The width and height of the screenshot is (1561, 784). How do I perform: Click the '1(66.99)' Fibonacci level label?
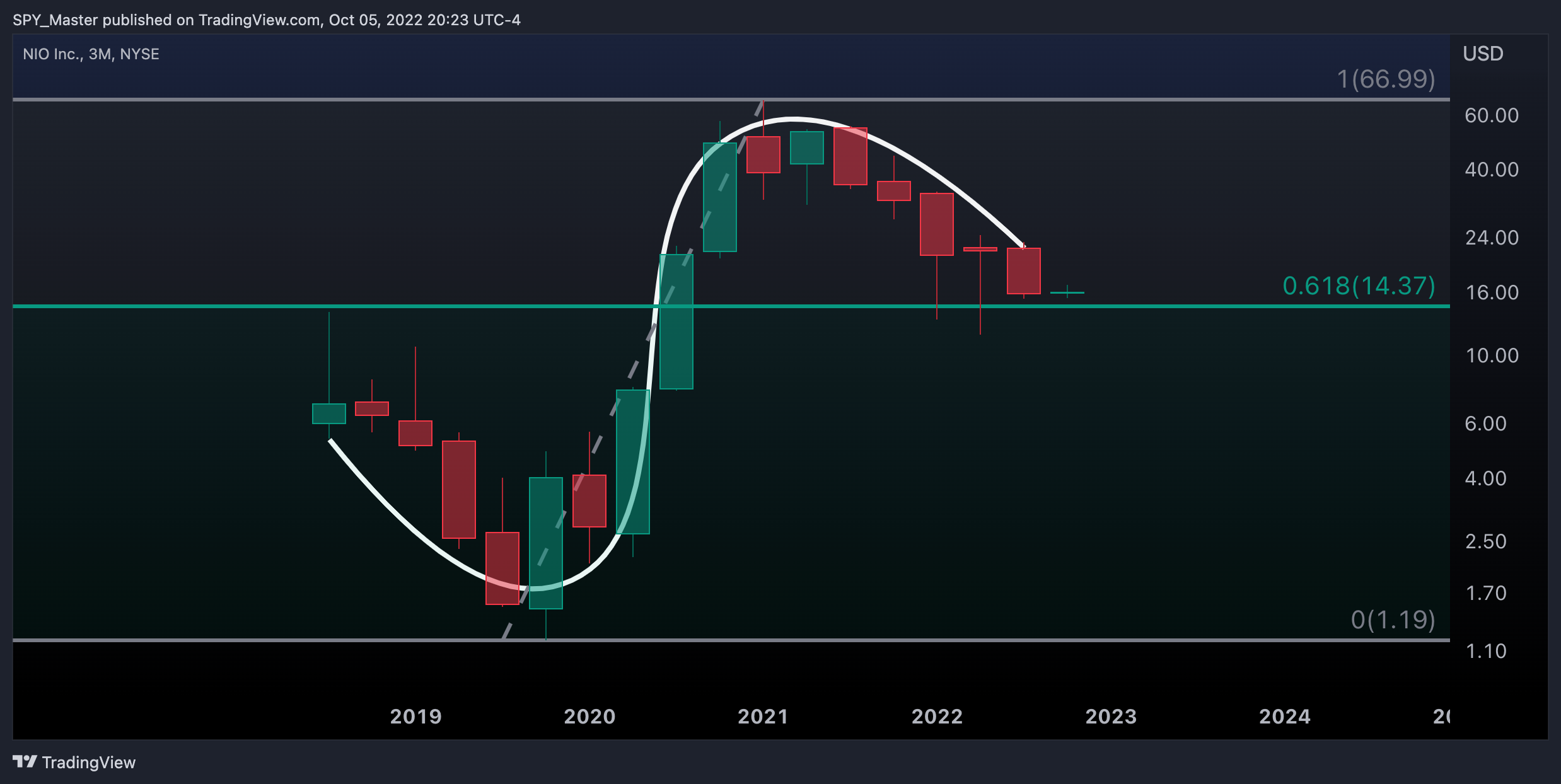coord(1386,79)
